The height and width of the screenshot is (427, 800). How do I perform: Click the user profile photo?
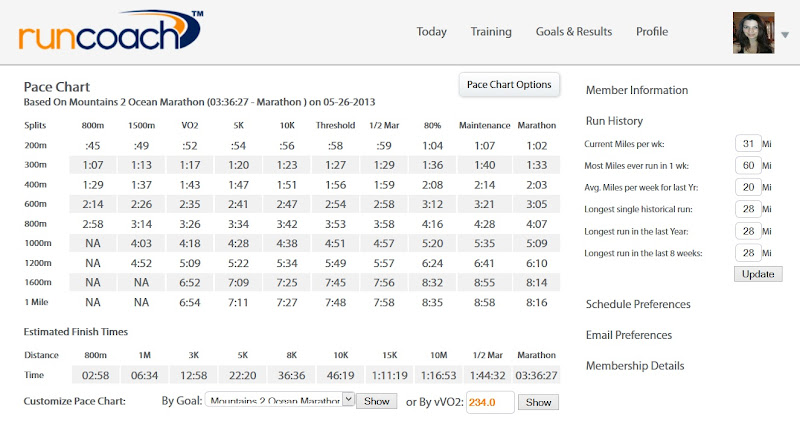point(754,33)
